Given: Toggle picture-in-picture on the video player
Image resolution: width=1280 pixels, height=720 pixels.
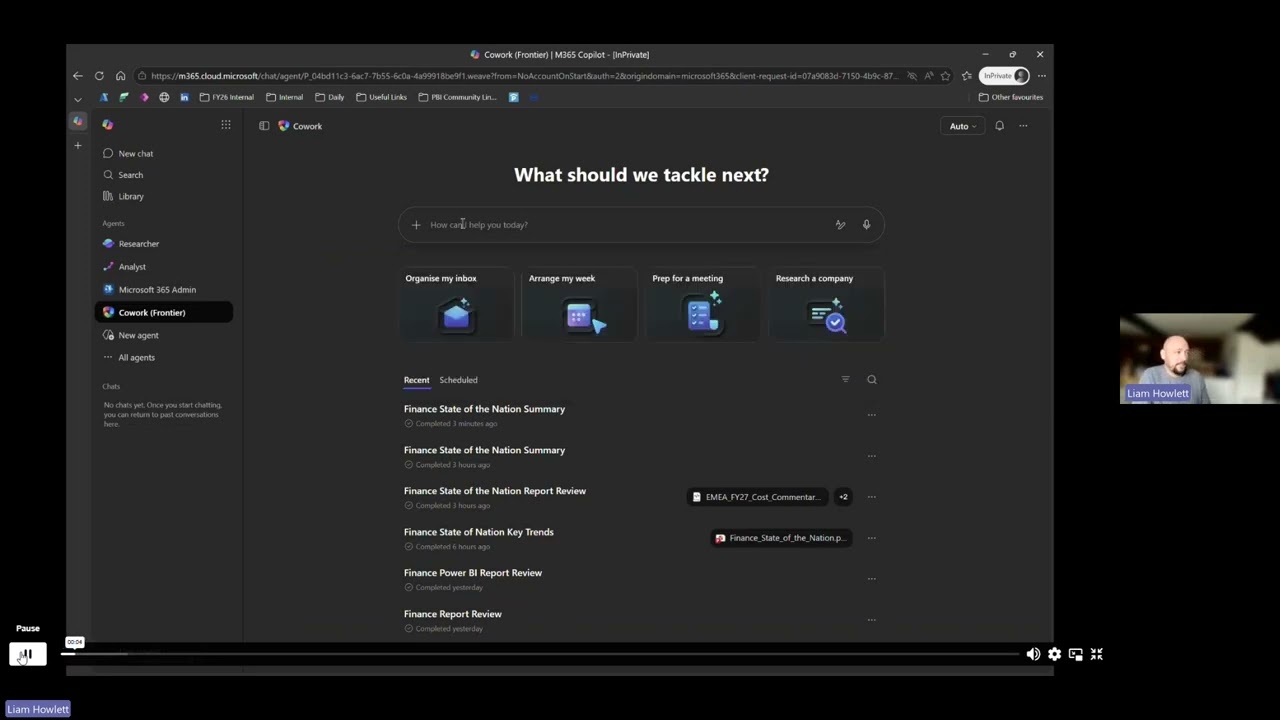Looking at the screenshot, I should click(x=1075, y=654).
